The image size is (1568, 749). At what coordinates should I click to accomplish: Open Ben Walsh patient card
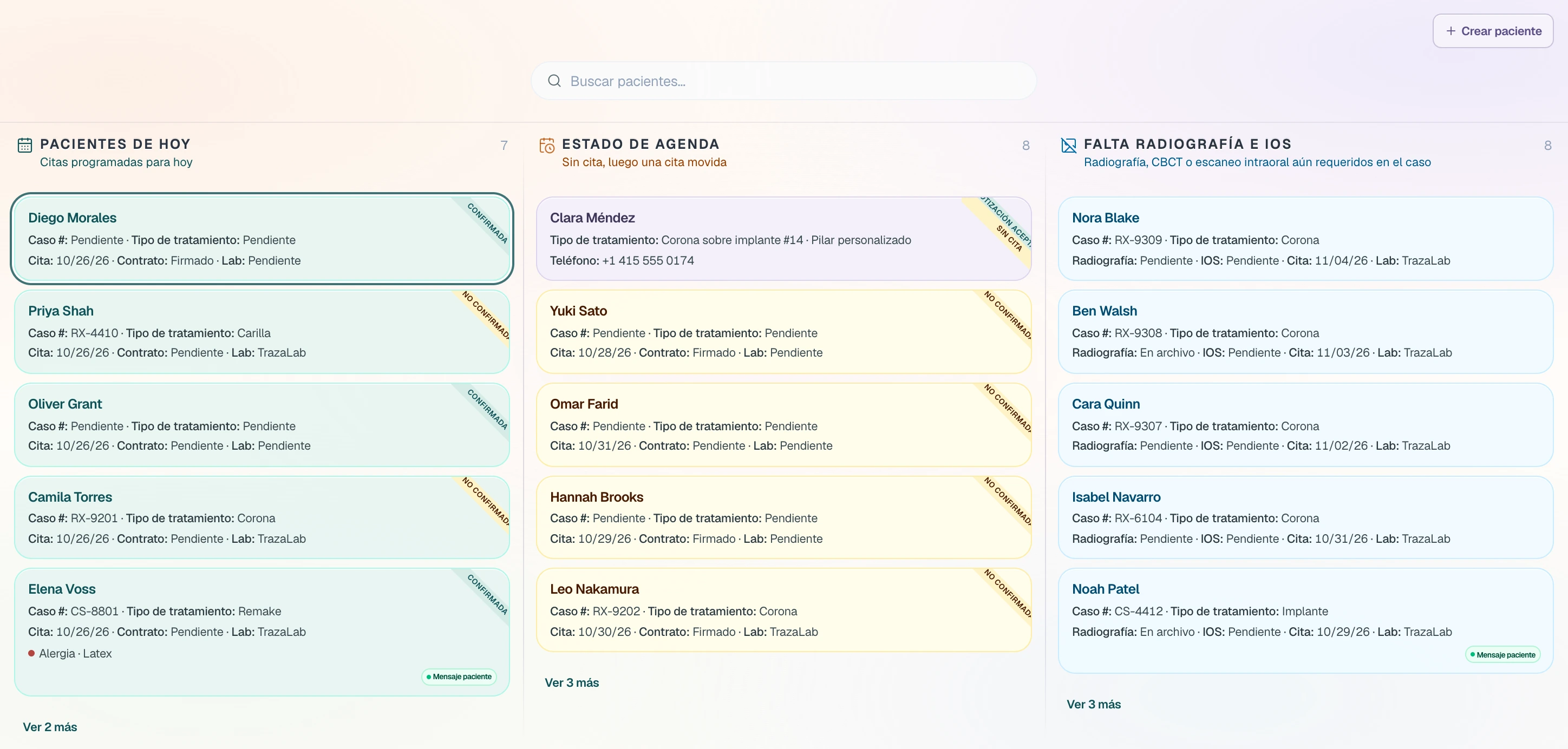[1305, 332]
